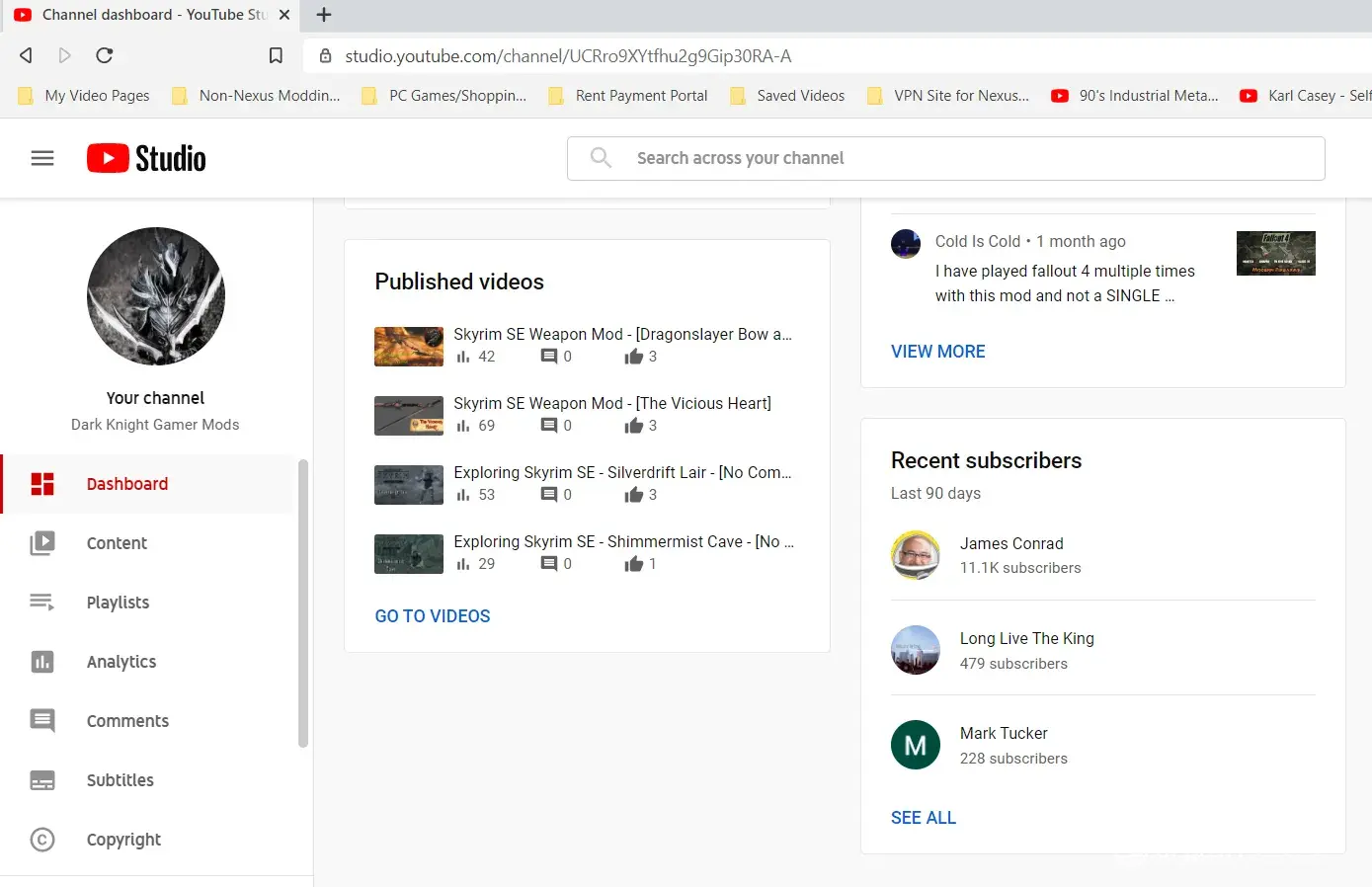
Task: Open a new browser tab
Action: click(324, 15)
